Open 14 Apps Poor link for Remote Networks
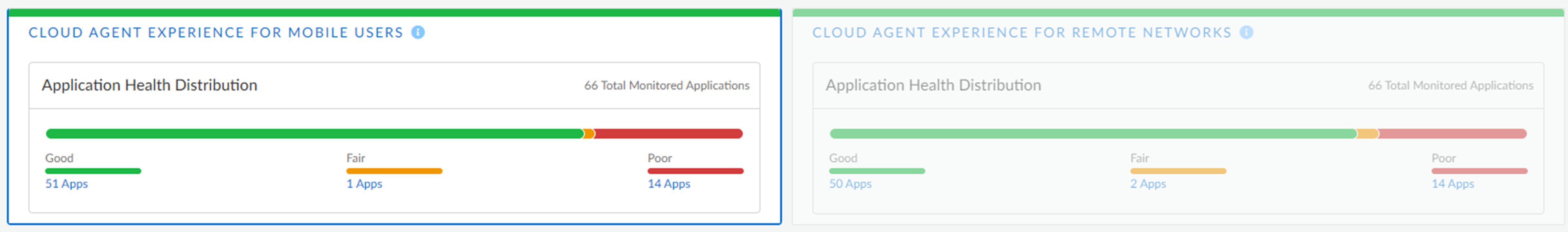Viewport: 1568px width, 232px height. [1452, 184]
